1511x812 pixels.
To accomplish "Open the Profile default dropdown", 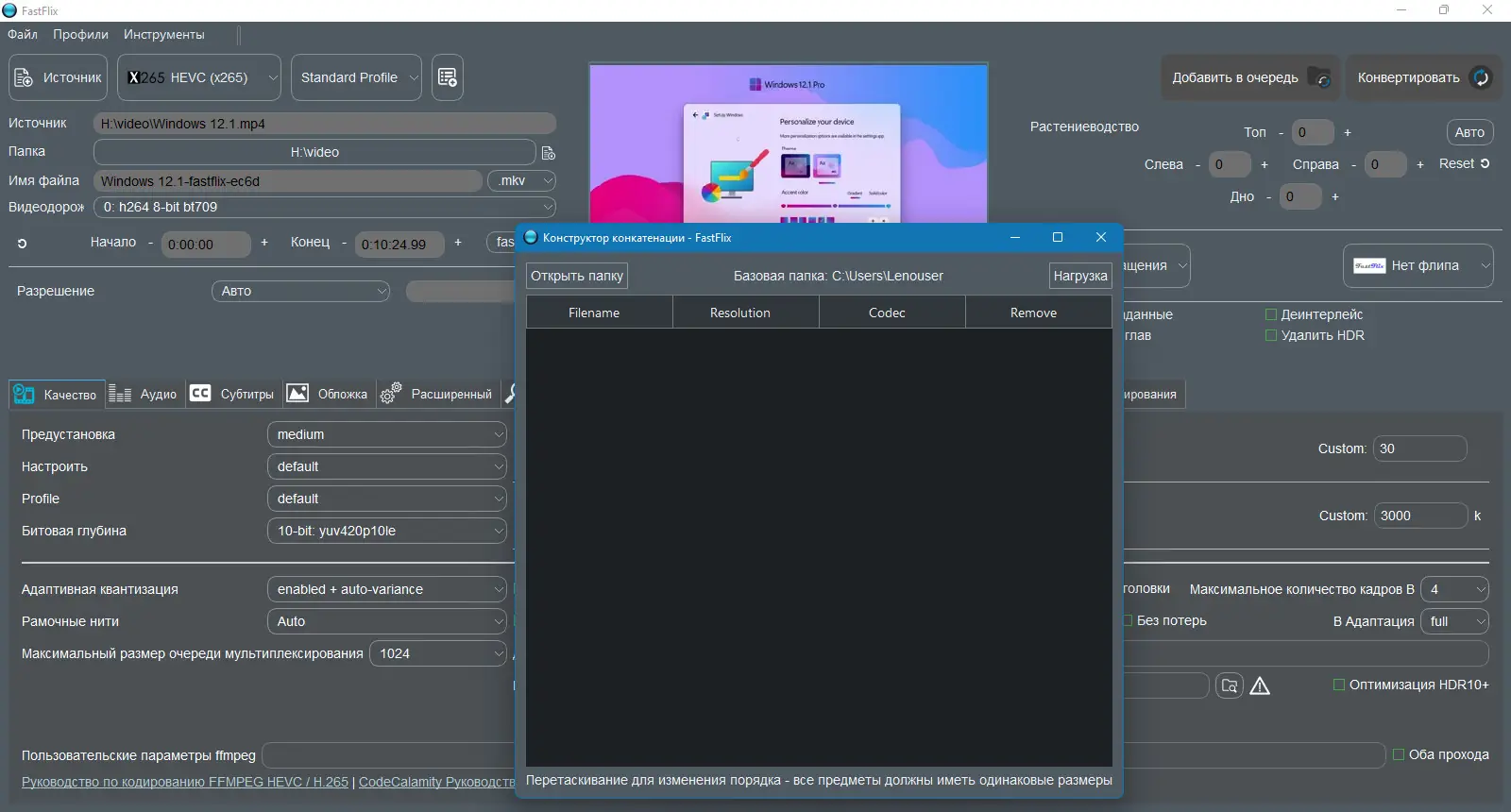I will coord(387,499).
